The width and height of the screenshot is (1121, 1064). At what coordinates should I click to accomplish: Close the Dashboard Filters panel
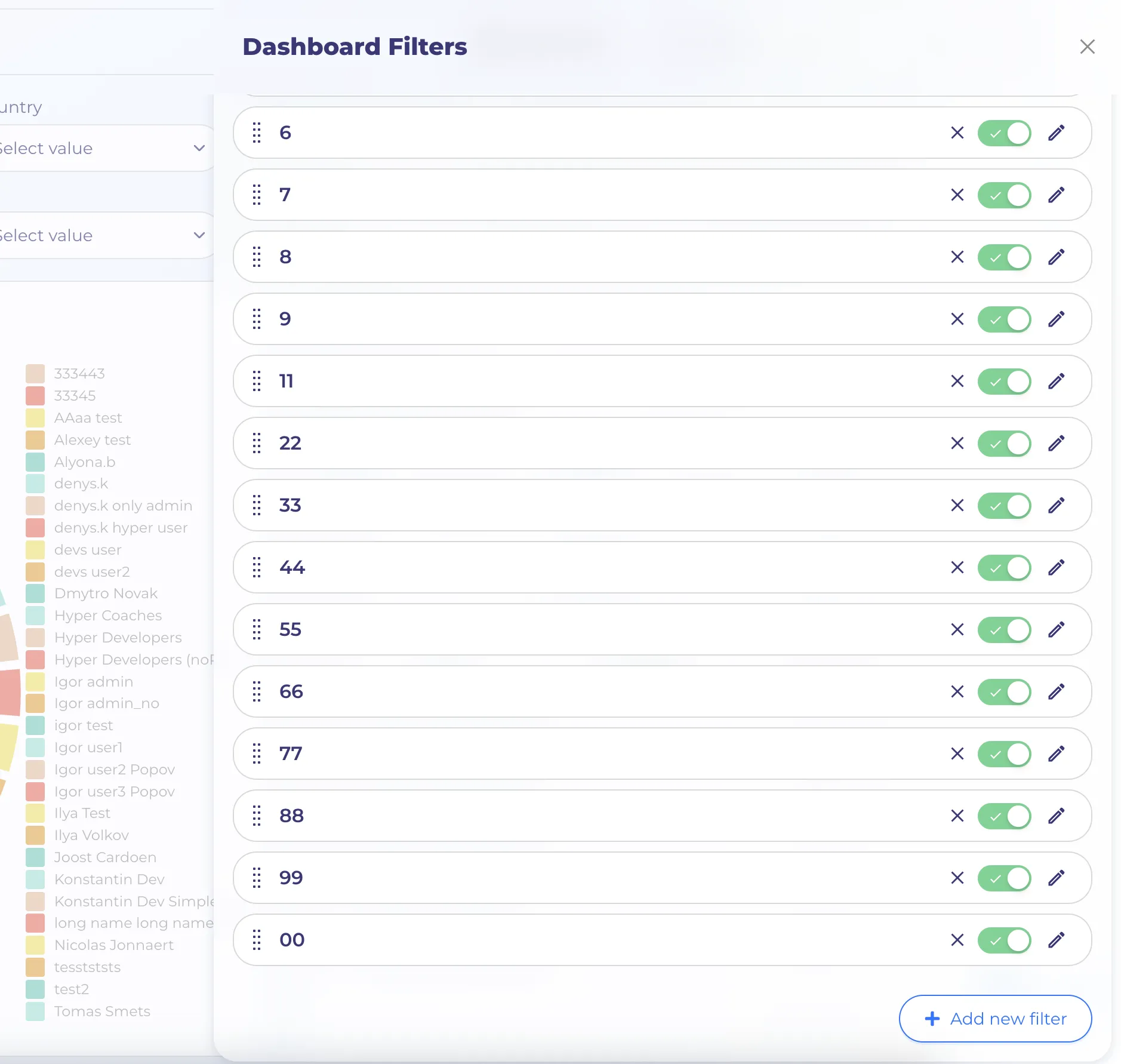tap(1087, 47)
